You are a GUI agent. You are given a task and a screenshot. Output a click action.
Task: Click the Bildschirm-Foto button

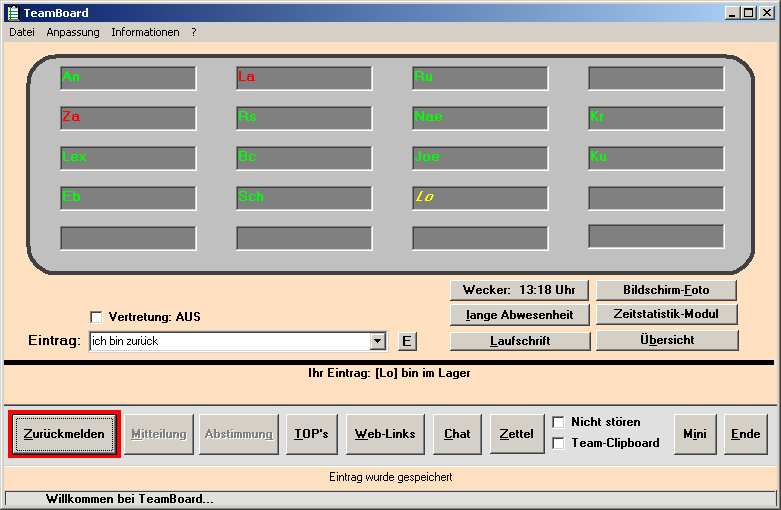(666, 290)
